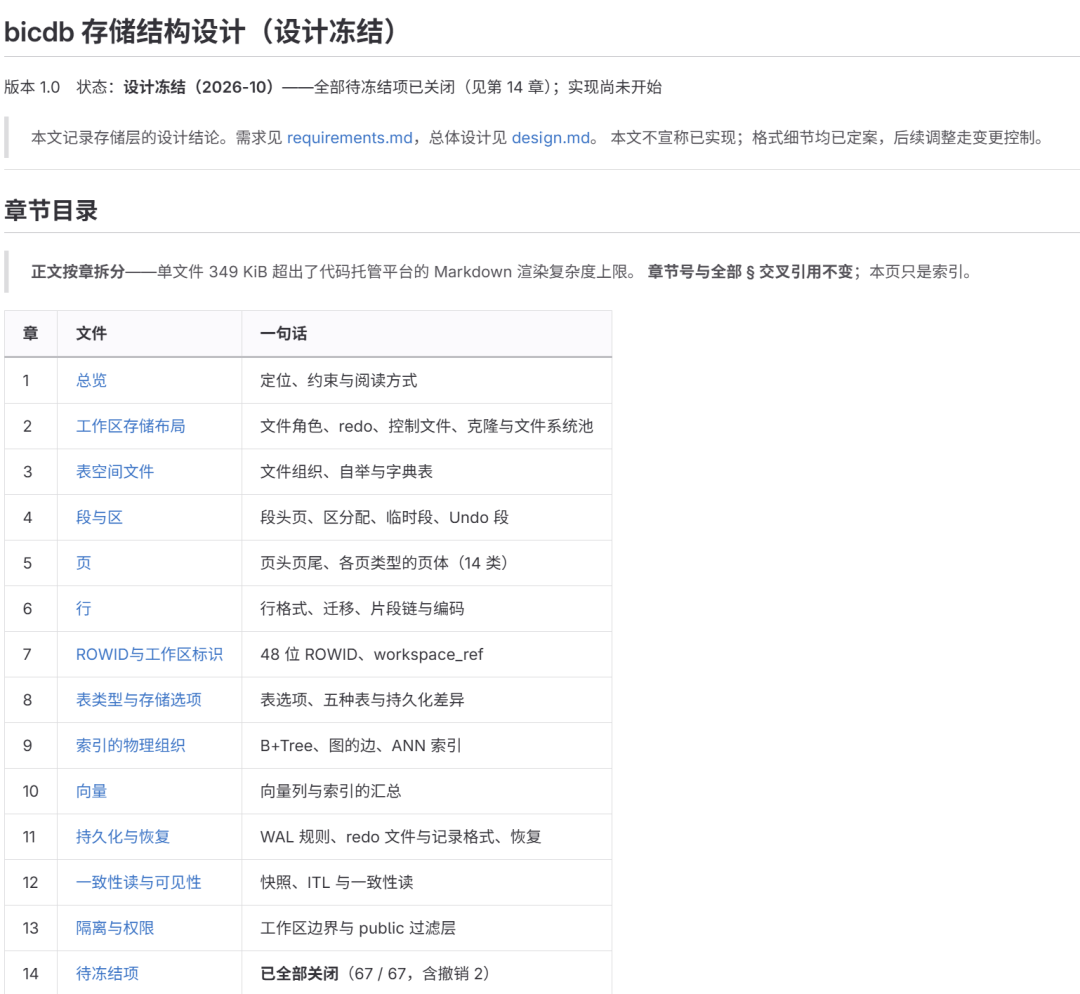Click cell B+Tree、图的边、ANN 索引
1080x994 pixels.
[x=426, y=745]
